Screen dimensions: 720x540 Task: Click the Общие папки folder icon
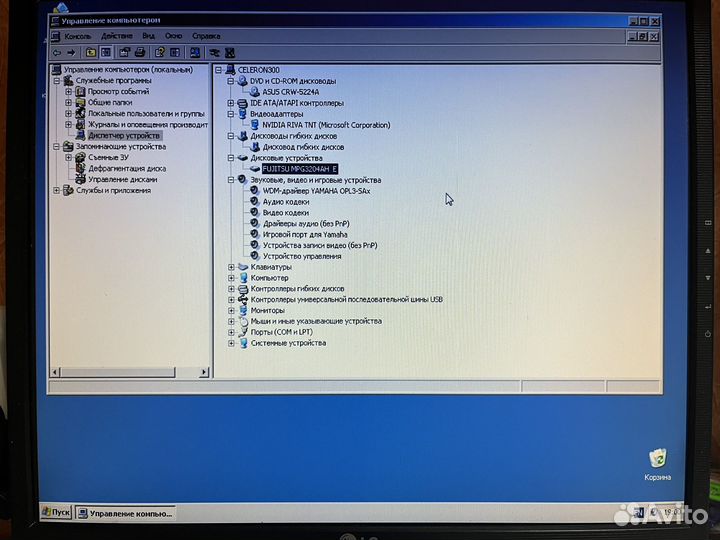(x=80, y=102)
